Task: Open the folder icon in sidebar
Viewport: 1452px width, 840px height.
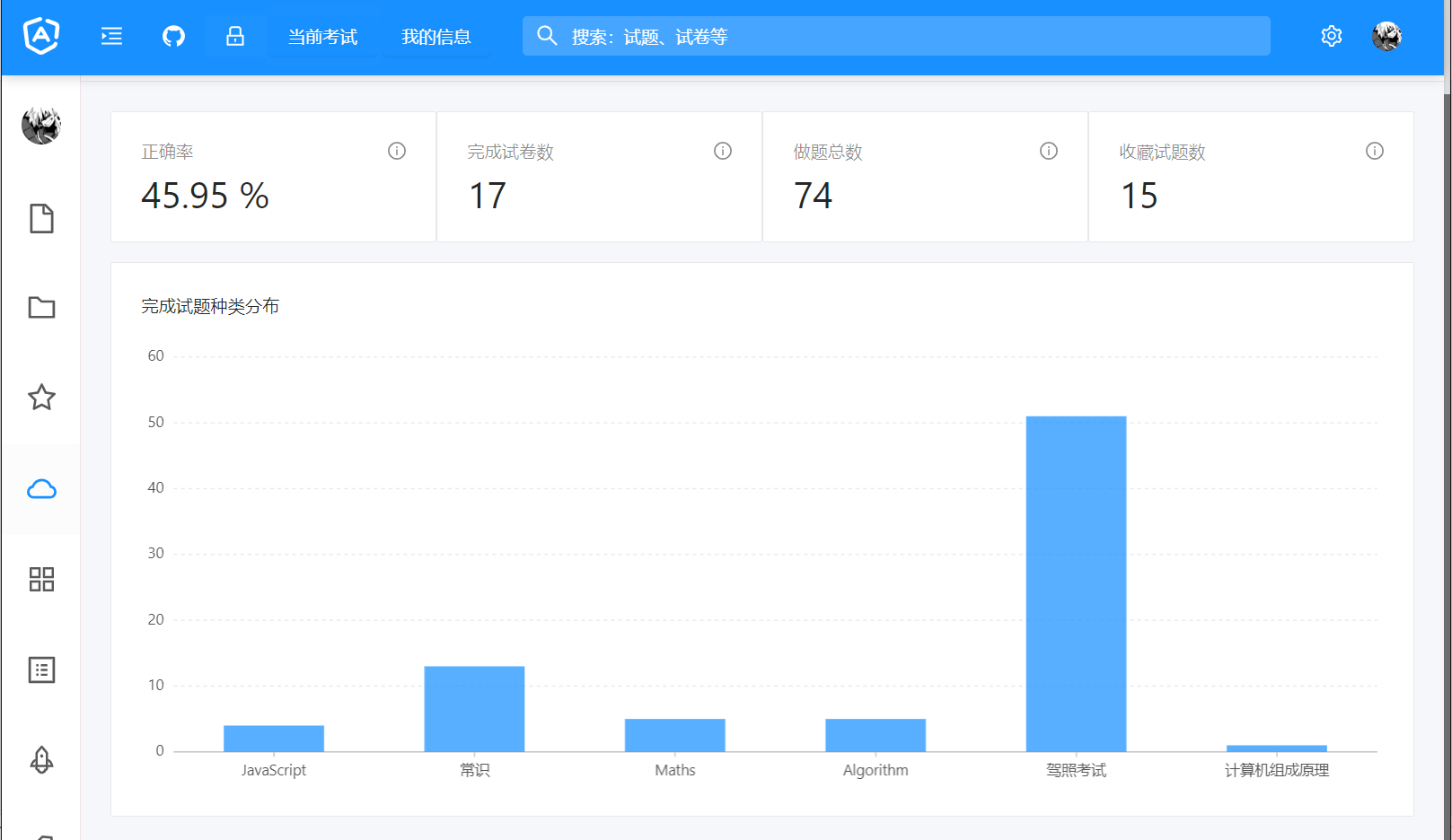Action: 41,308
